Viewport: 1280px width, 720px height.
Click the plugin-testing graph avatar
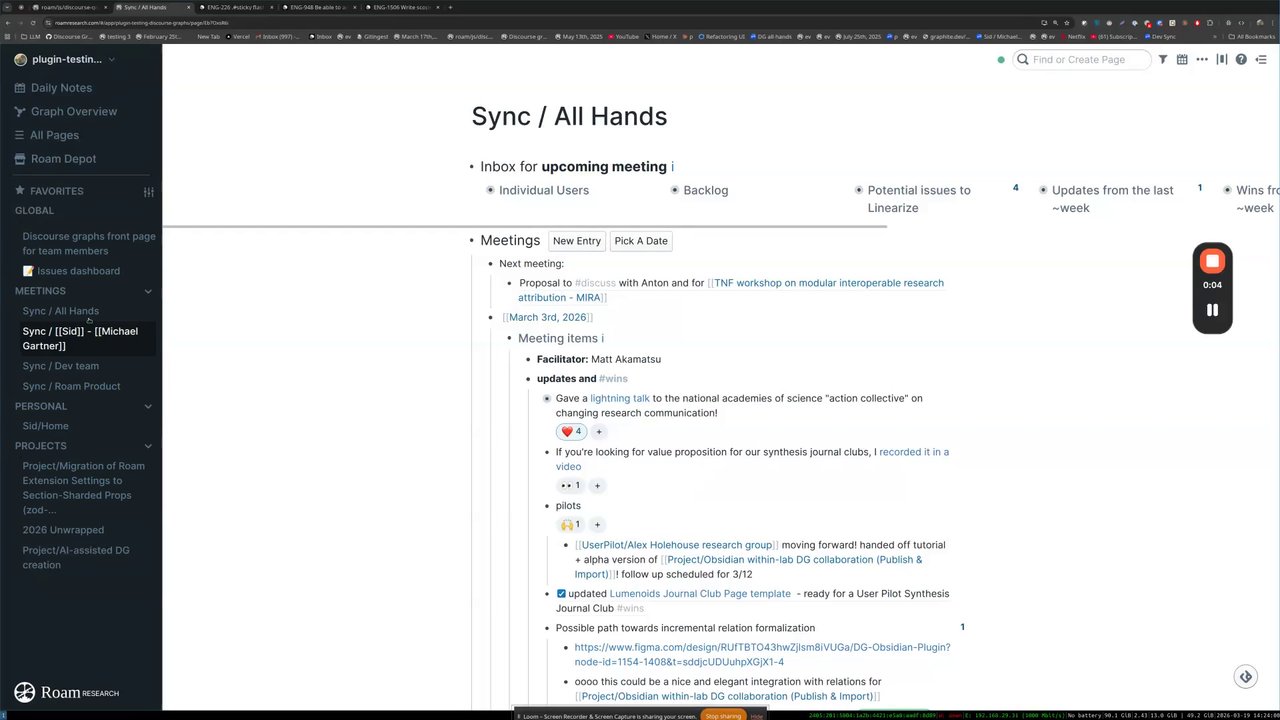(x=21, y=60)
